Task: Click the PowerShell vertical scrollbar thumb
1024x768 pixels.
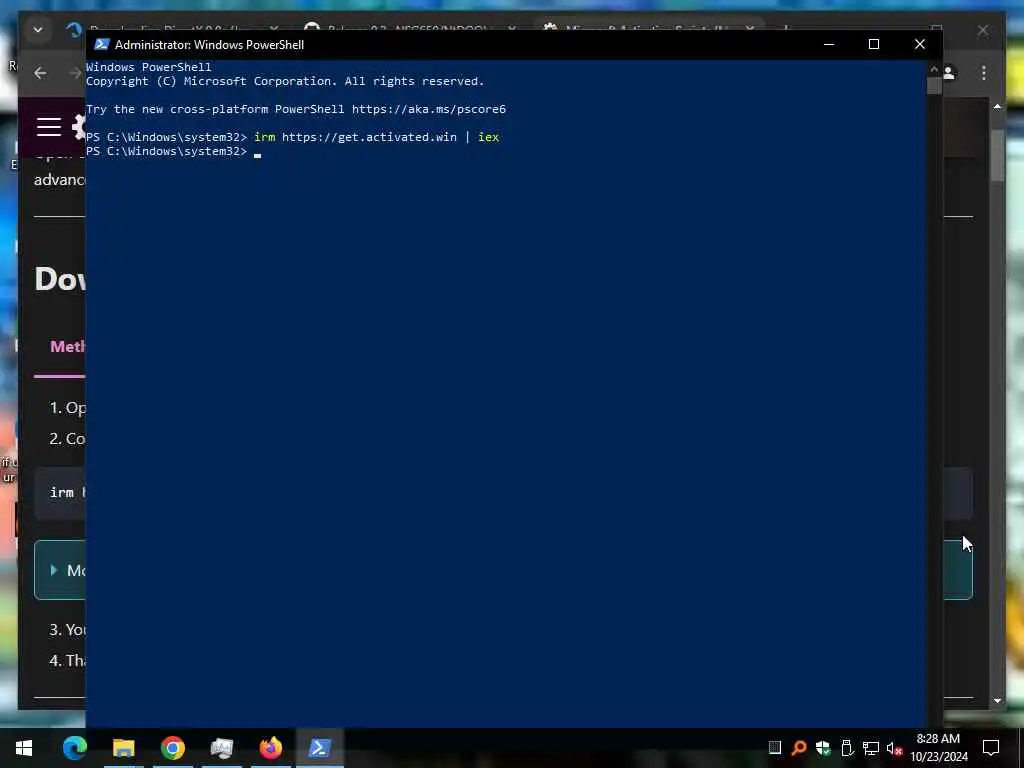Action: pyautogui.click(x=934, y=86)
